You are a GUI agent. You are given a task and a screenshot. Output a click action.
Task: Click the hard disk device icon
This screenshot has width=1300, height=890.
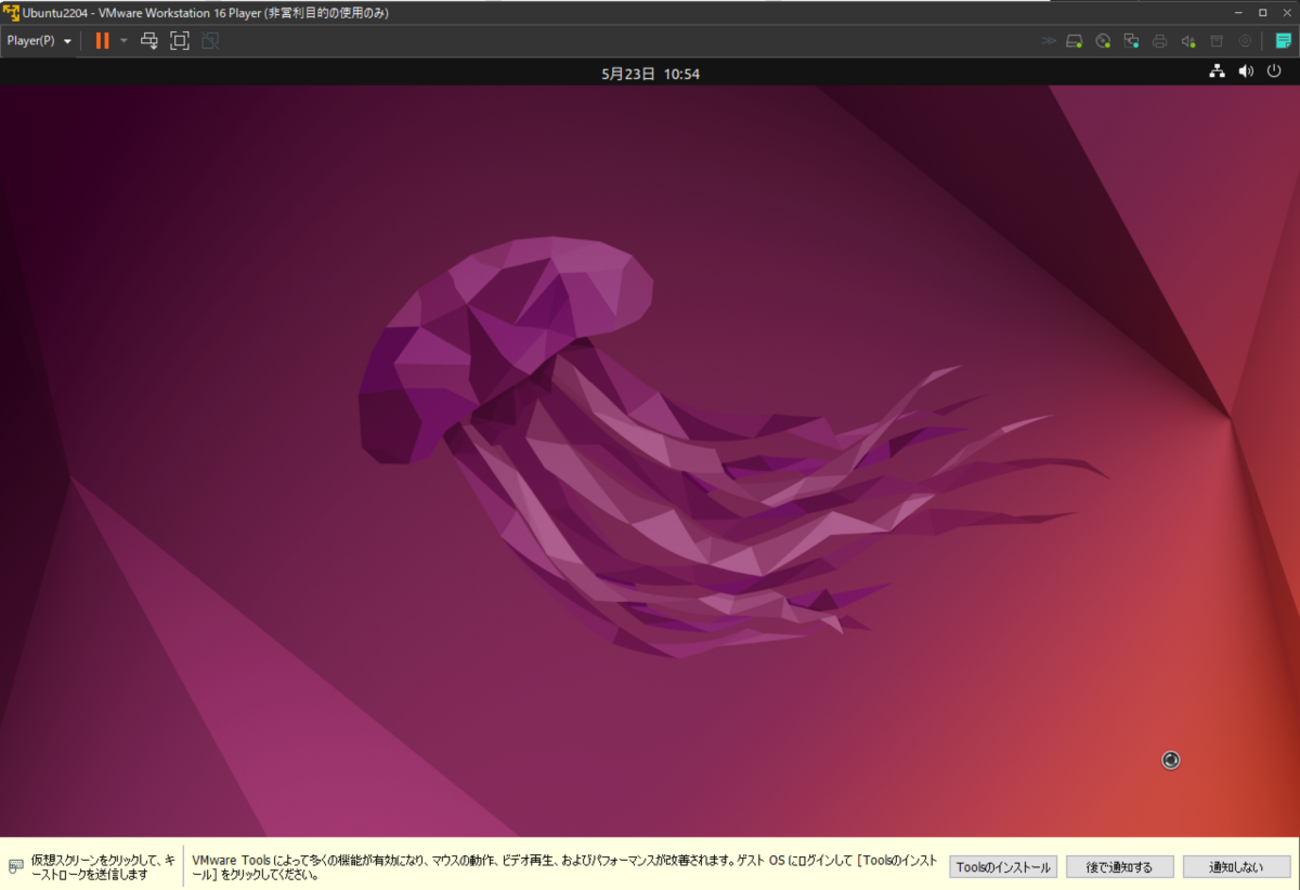[x=1075, y=41]
